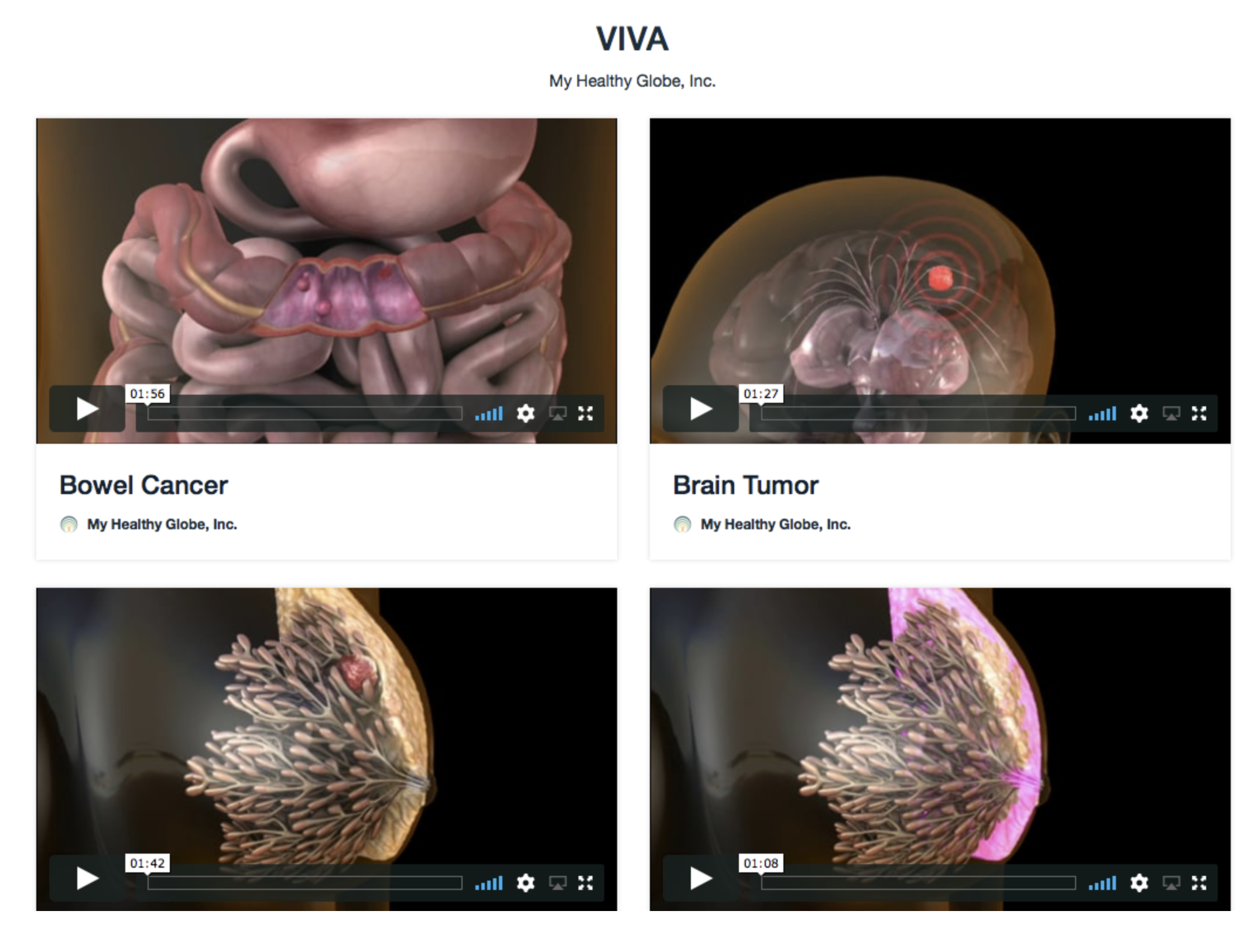Play the Brain Tumor video
1260x952 pixels.
(700, 409)
